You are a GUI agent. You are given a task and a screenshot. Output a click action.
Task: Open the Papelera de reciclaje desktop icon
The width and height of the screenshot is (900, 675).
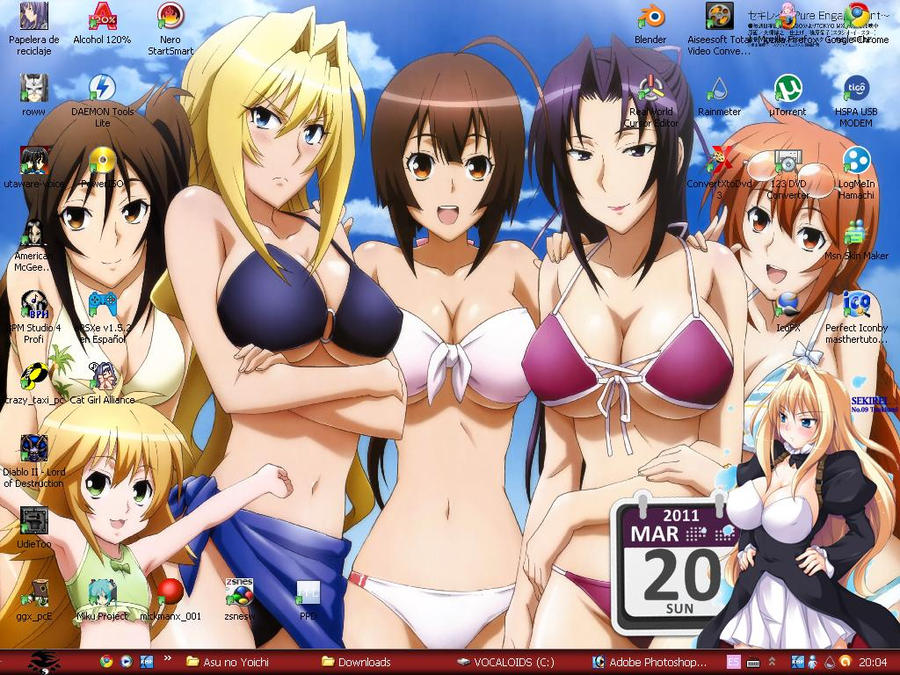(x=34, y=29)
